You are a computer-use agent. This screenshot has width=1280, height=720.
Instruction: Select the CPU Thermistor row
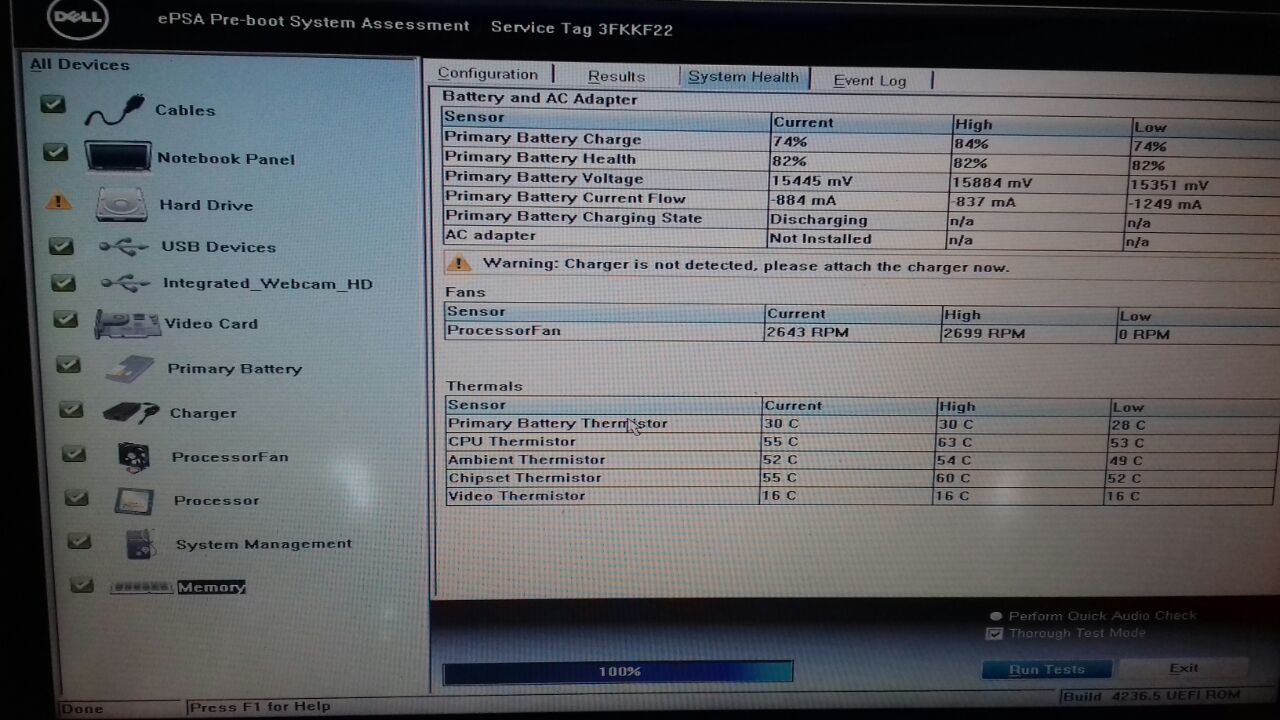862,442
